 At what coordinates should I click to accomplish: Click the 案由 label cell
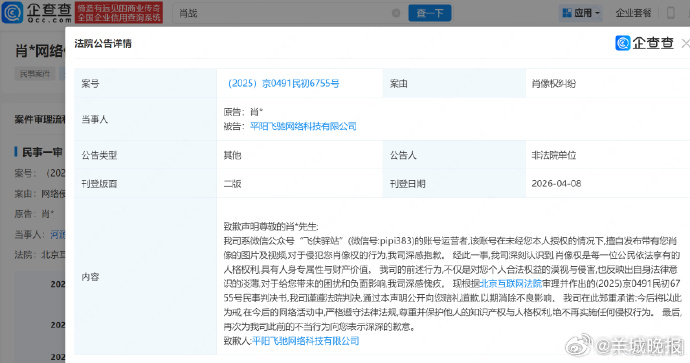454,83
